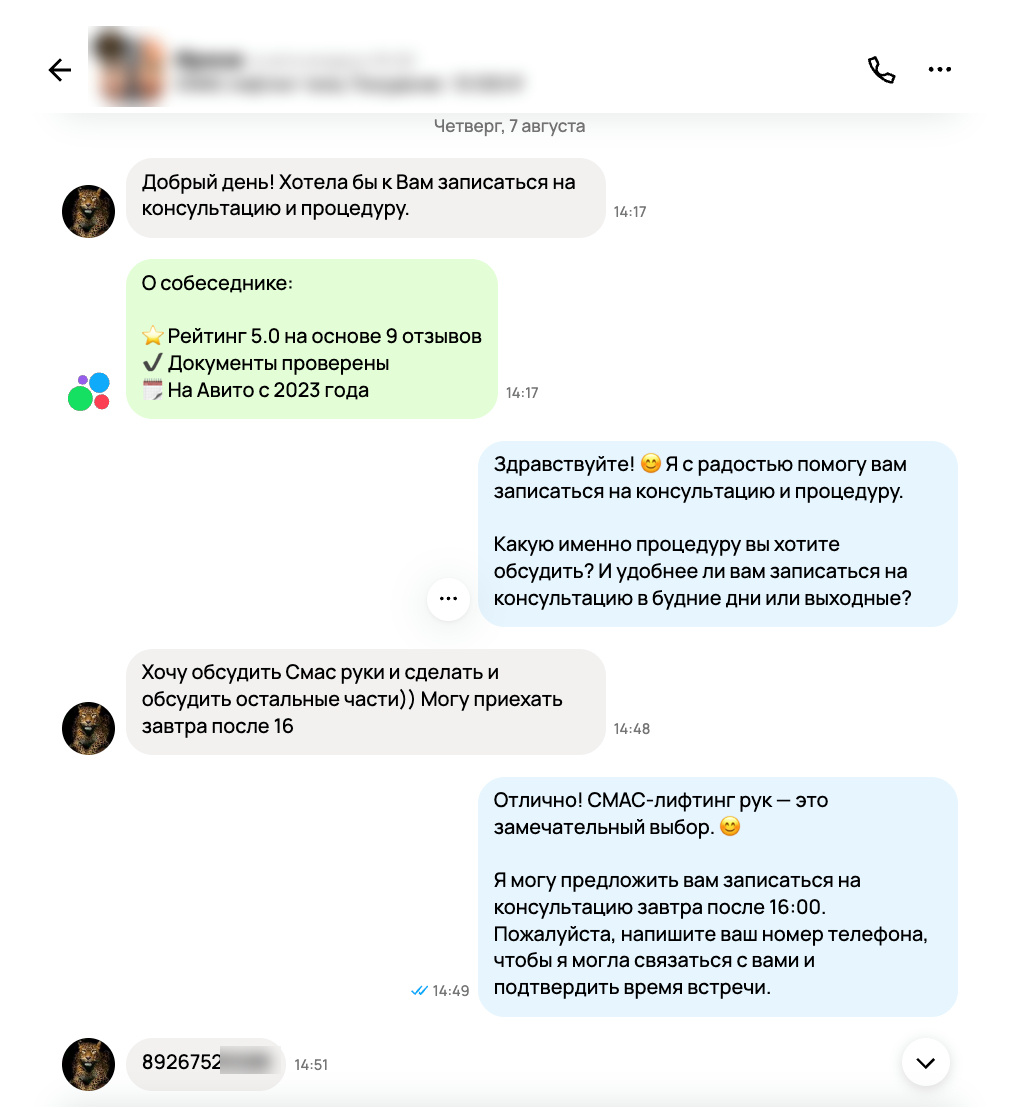1010x1108 pixels.
Task: Go back using the left arrow
Action: 60,69
